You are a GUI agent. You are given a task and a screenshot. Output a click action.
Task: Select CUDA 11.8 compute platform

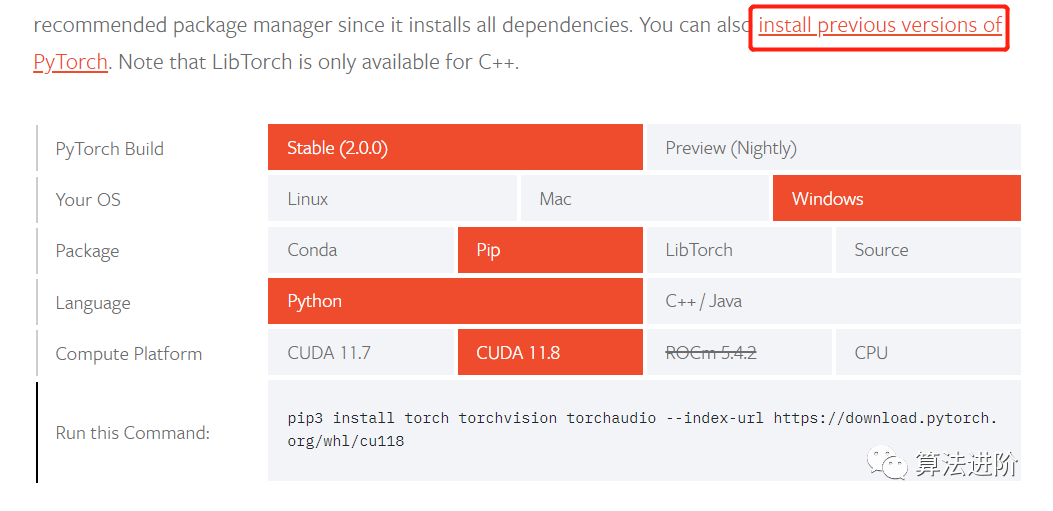click(x=550, y=353)
